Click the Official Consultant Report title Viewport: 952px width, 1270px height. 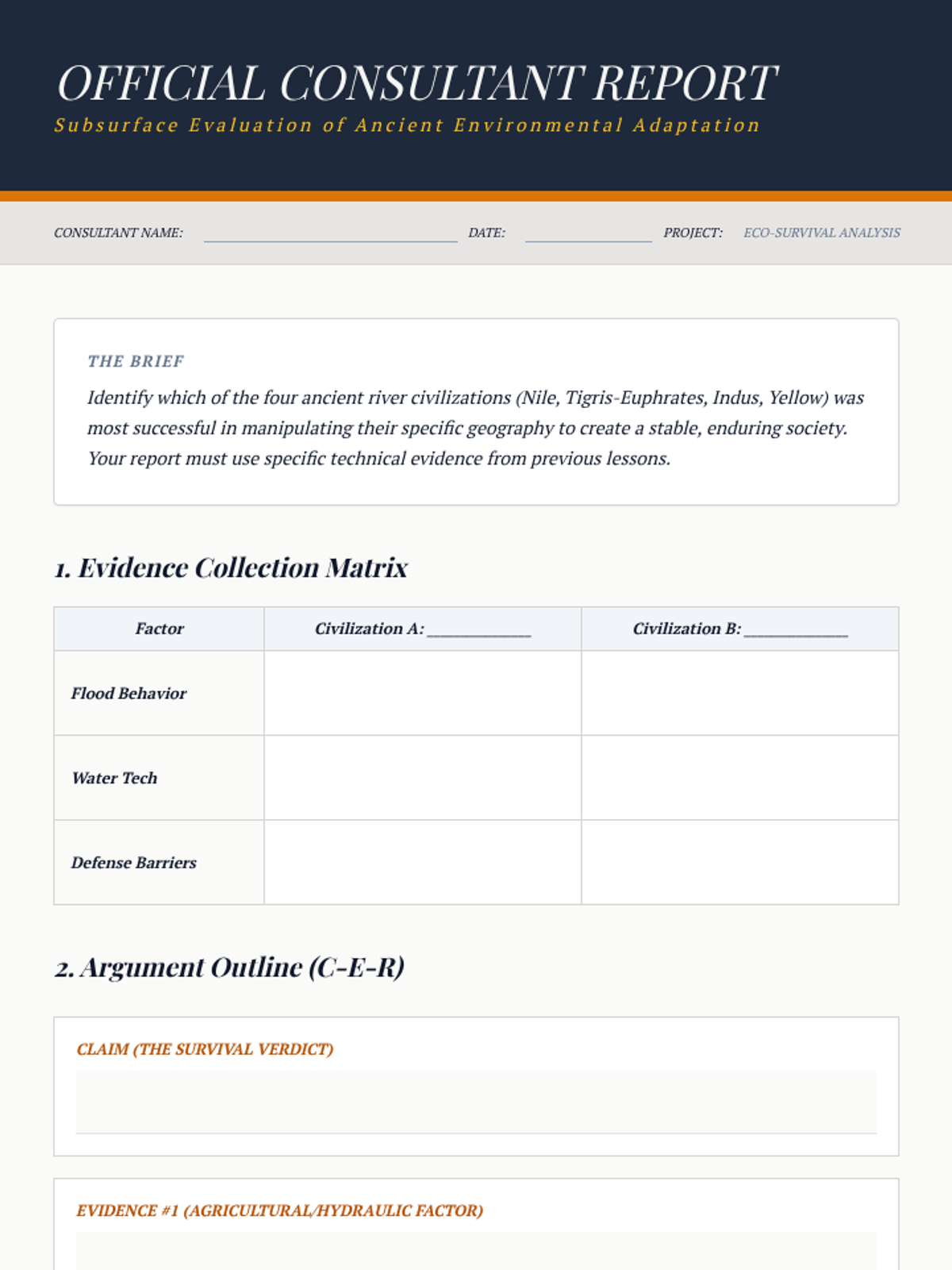click(416, 83)
